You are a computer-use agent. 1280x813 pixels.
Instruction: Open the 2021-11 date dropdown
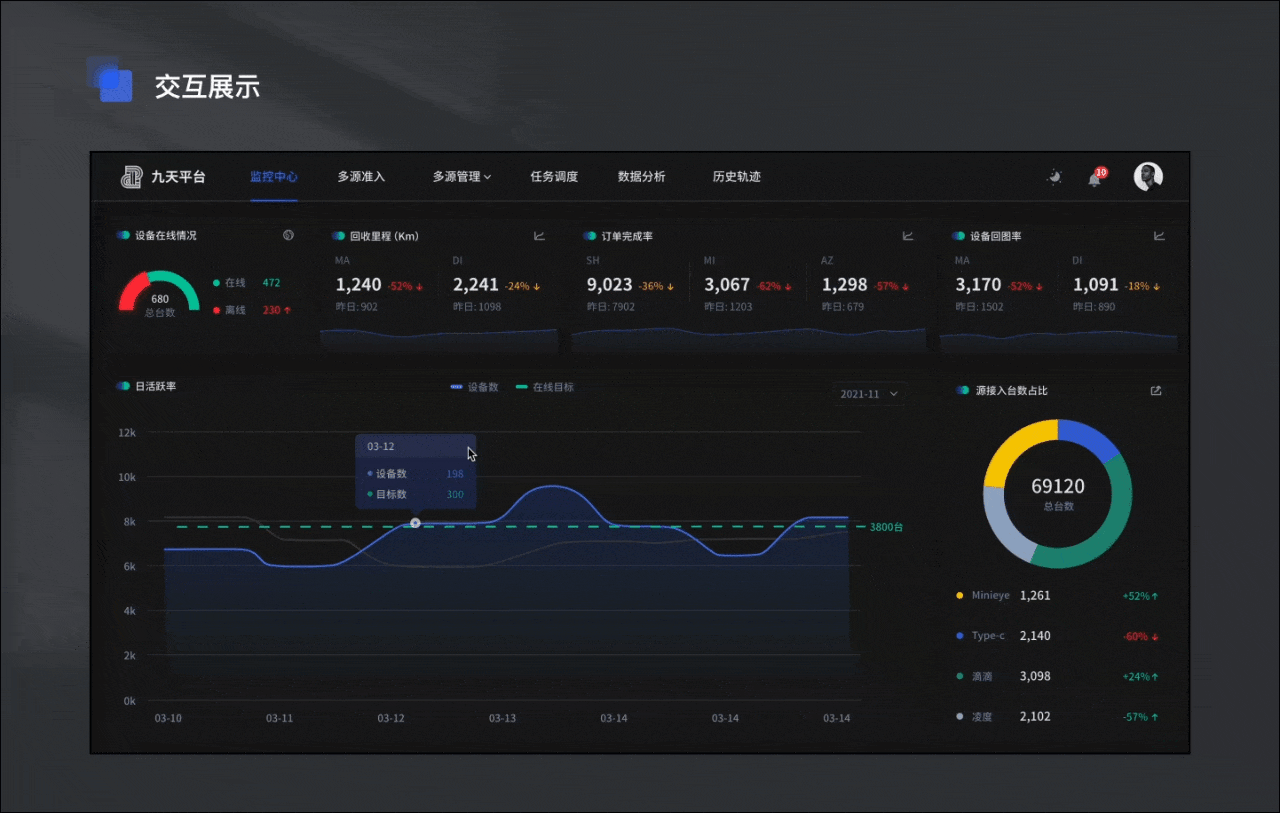[870, 394]
